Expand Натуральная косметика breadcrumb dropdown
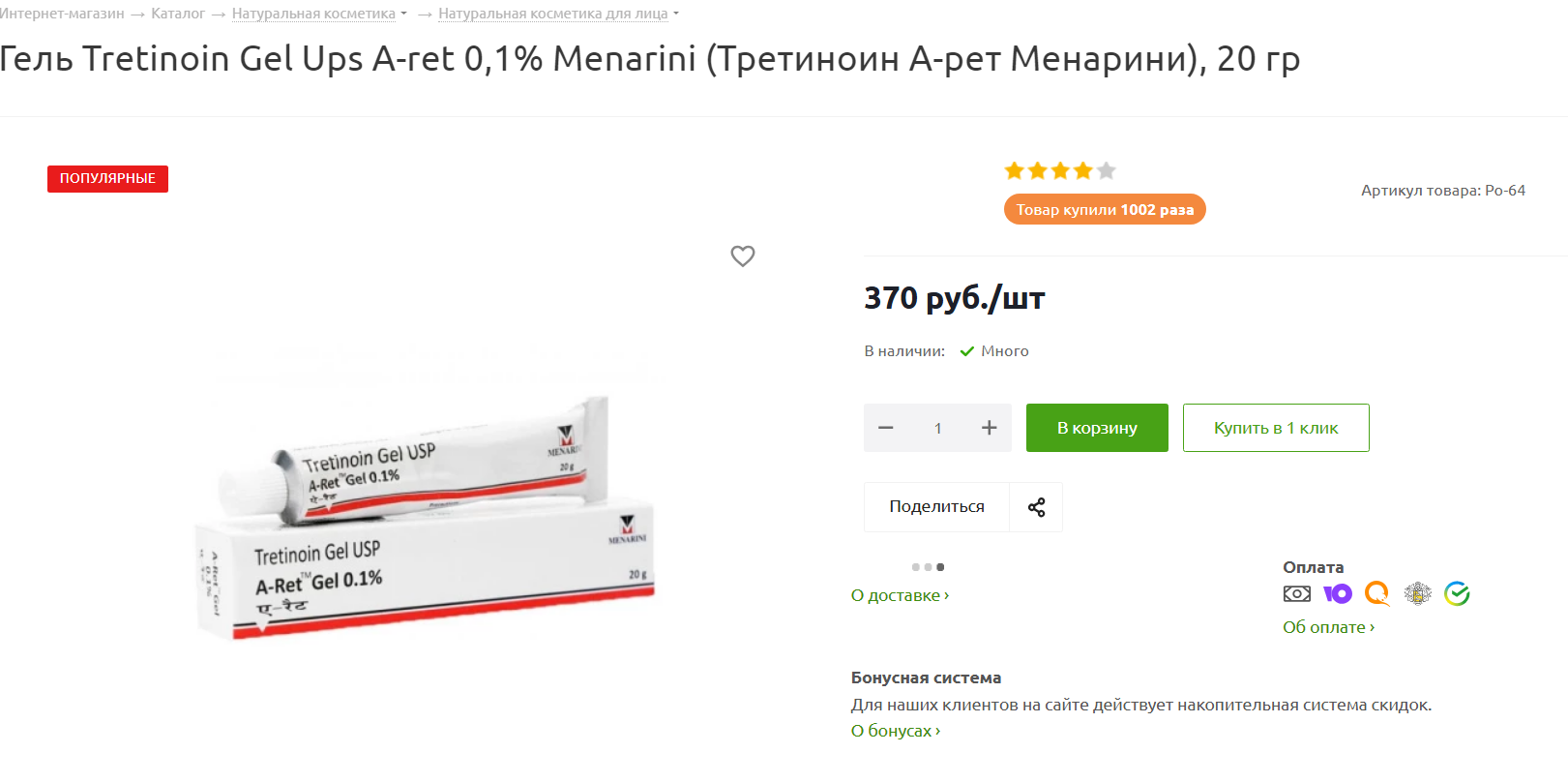This screenshot has width=1568, height=783. tap(403, 14)
